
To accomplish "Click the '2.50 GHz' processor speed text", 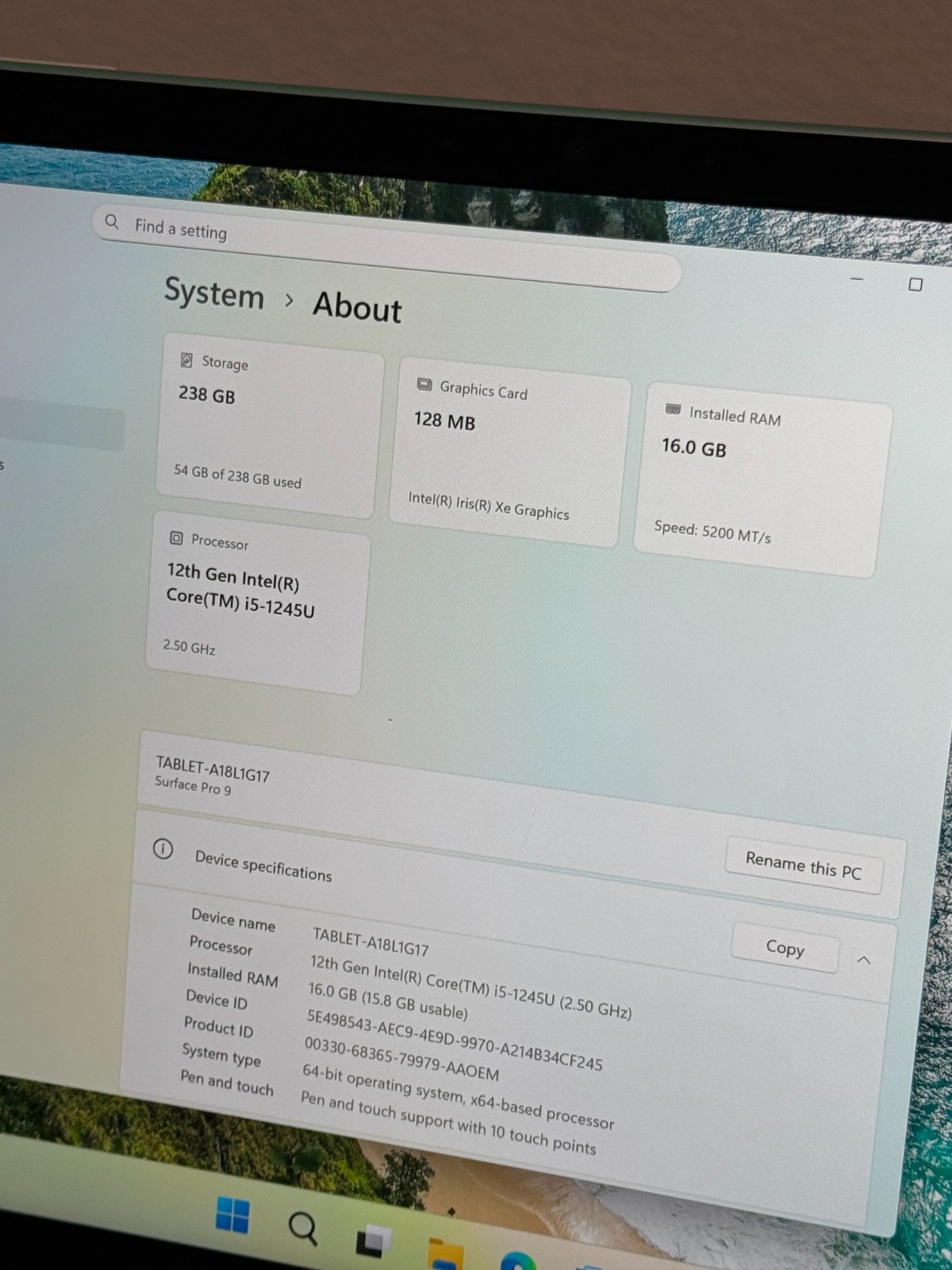I will click(189, 647).
